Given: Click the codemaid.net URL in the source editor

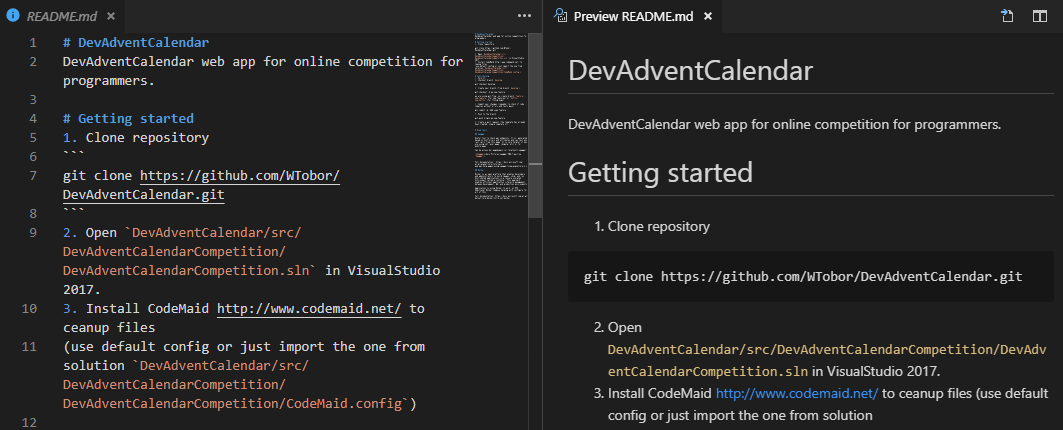Looking at the screenshot, I should (308, 309).
